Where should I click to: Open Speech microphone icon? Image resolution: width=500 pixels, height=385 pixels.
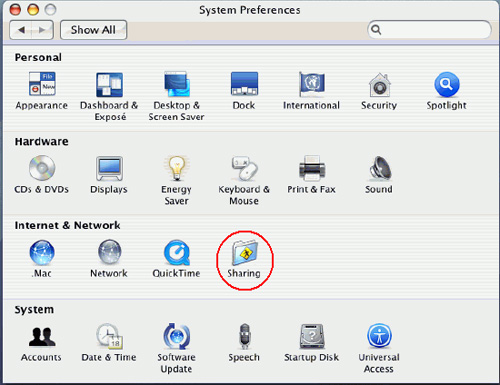tap(244, 336)
